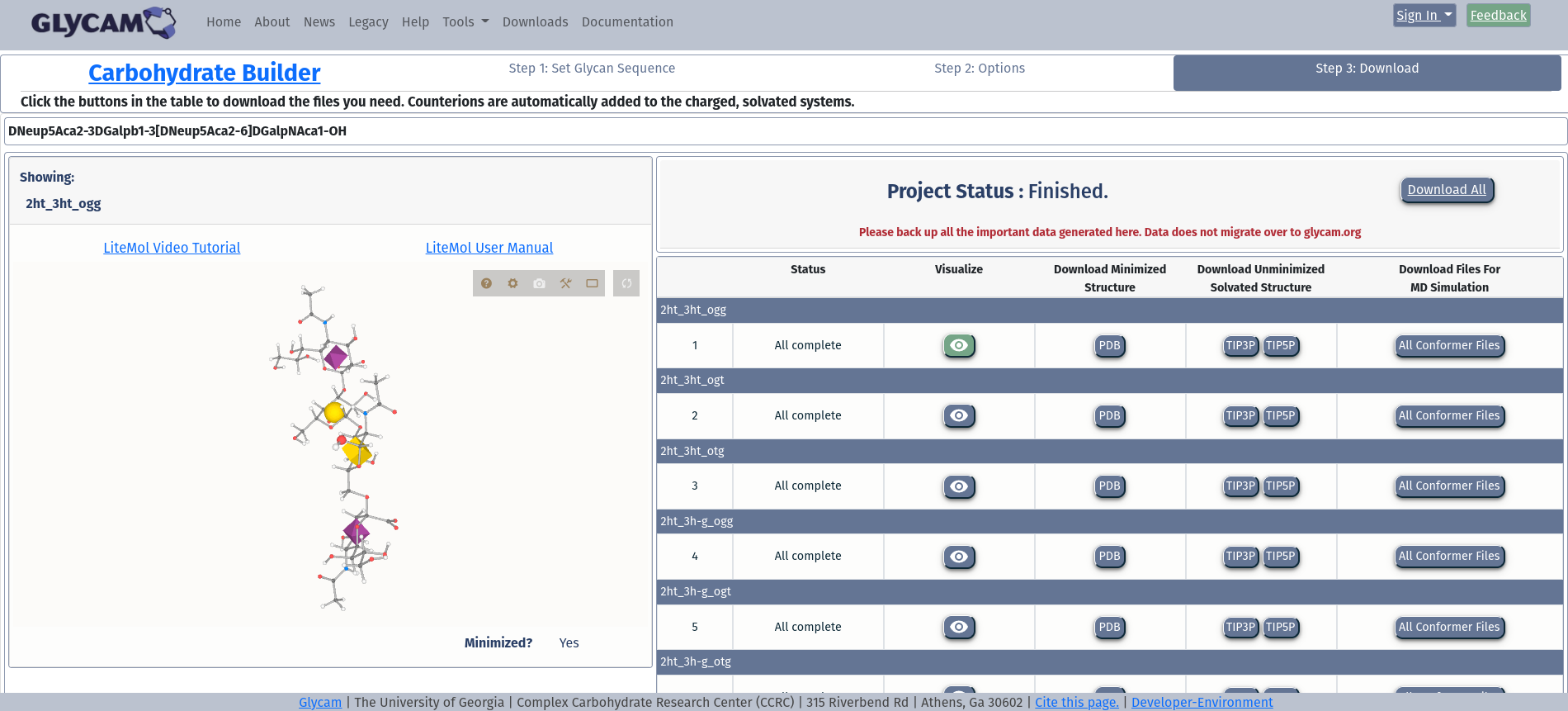Screen dimensions: 1568x711
Task: Open the Sign In dropdown
Action: pos(1424,16)
